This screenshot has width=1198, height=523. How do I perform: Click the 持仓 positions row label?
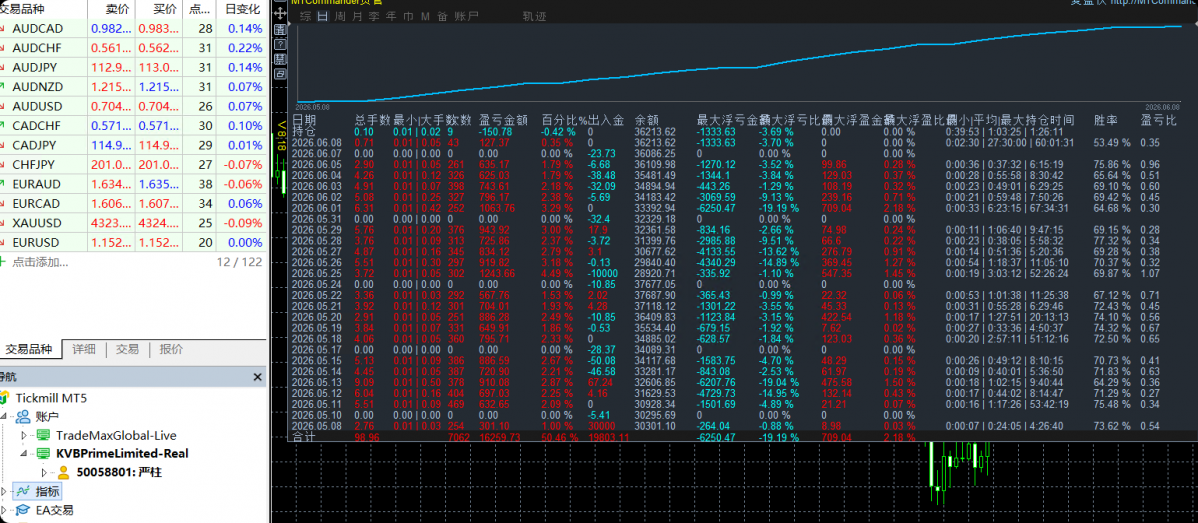pos(303,131)
